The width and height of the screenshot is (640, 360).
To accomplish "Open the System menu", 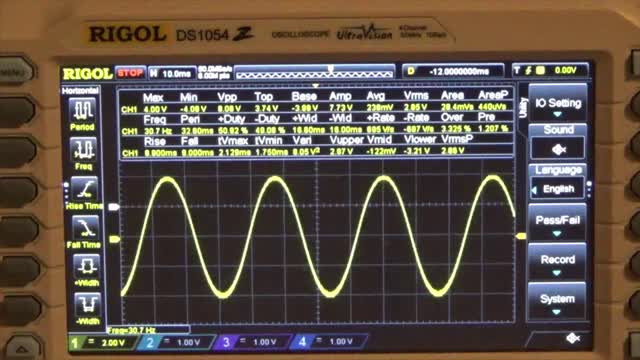I will (x=557, y=301).
